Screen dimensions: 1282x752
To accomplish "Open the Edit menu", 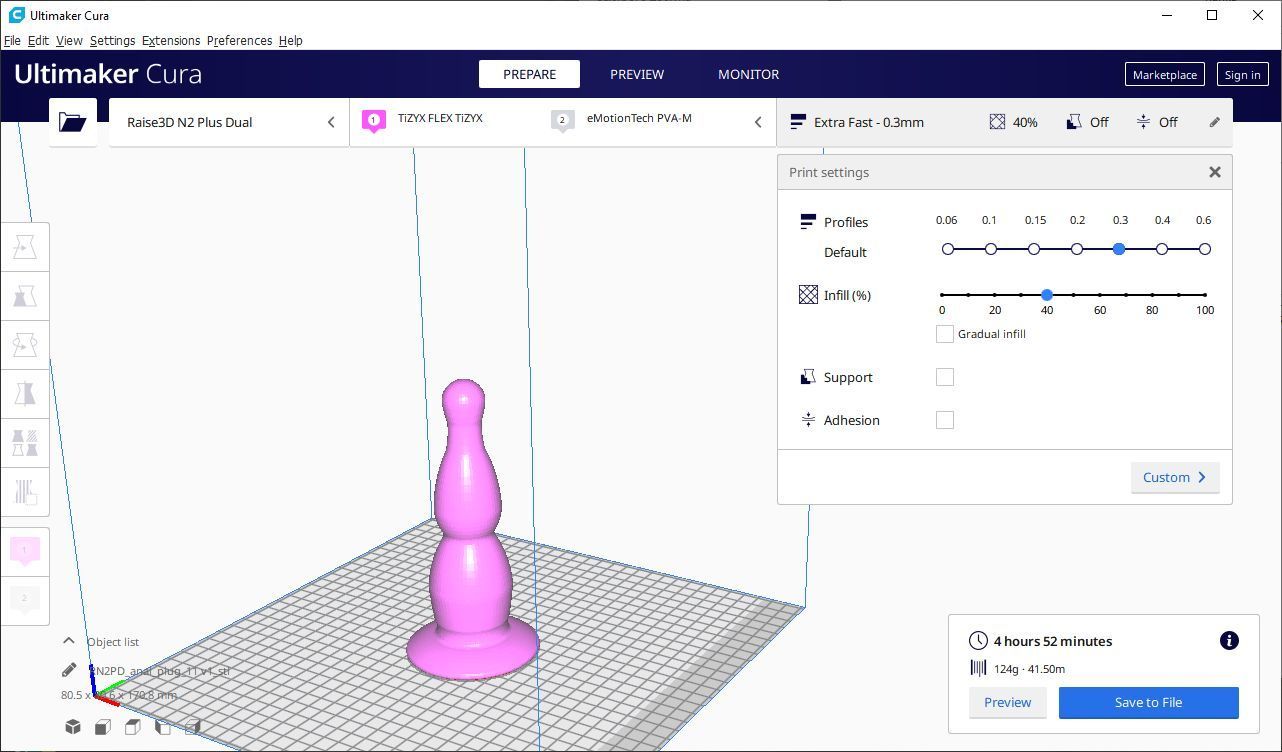I will pos(38,40).
